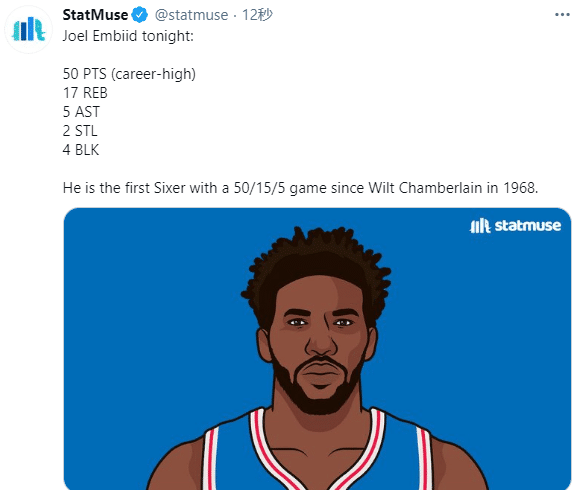The width and height of the screenshot is (576, 490).
Task: Click the '17 REB' stat line
Action: point(85,93)
